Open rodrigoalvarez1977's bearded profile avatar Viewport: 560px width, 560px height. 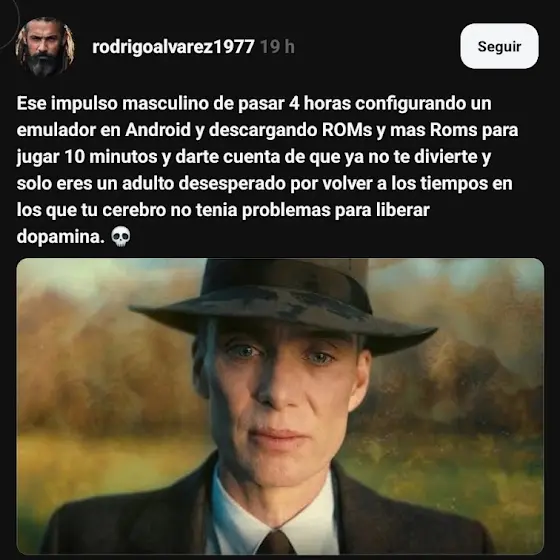(45, 46)
